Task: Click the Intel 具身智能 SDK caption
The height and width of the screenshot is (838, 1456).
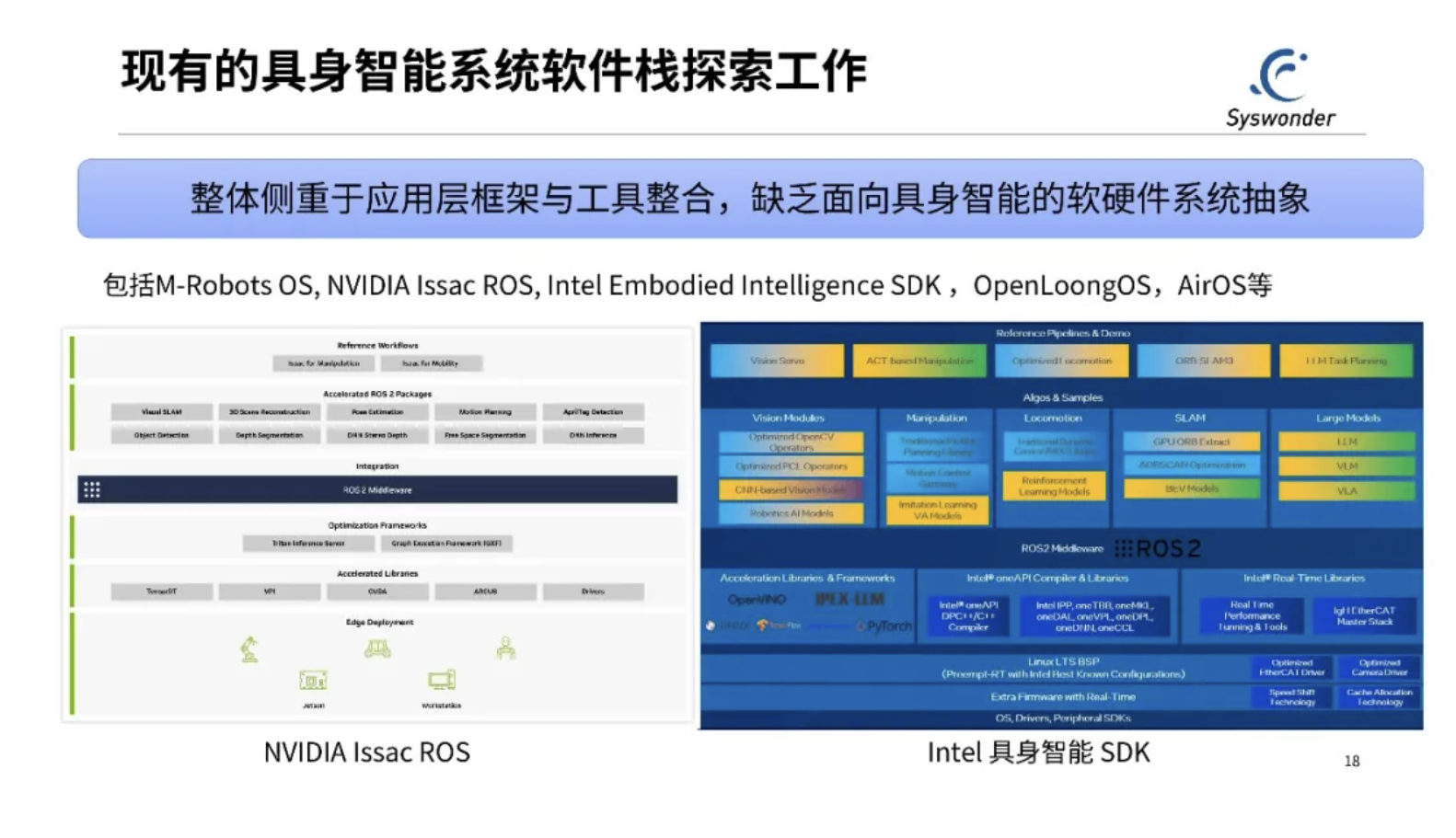Action: 1038,752
